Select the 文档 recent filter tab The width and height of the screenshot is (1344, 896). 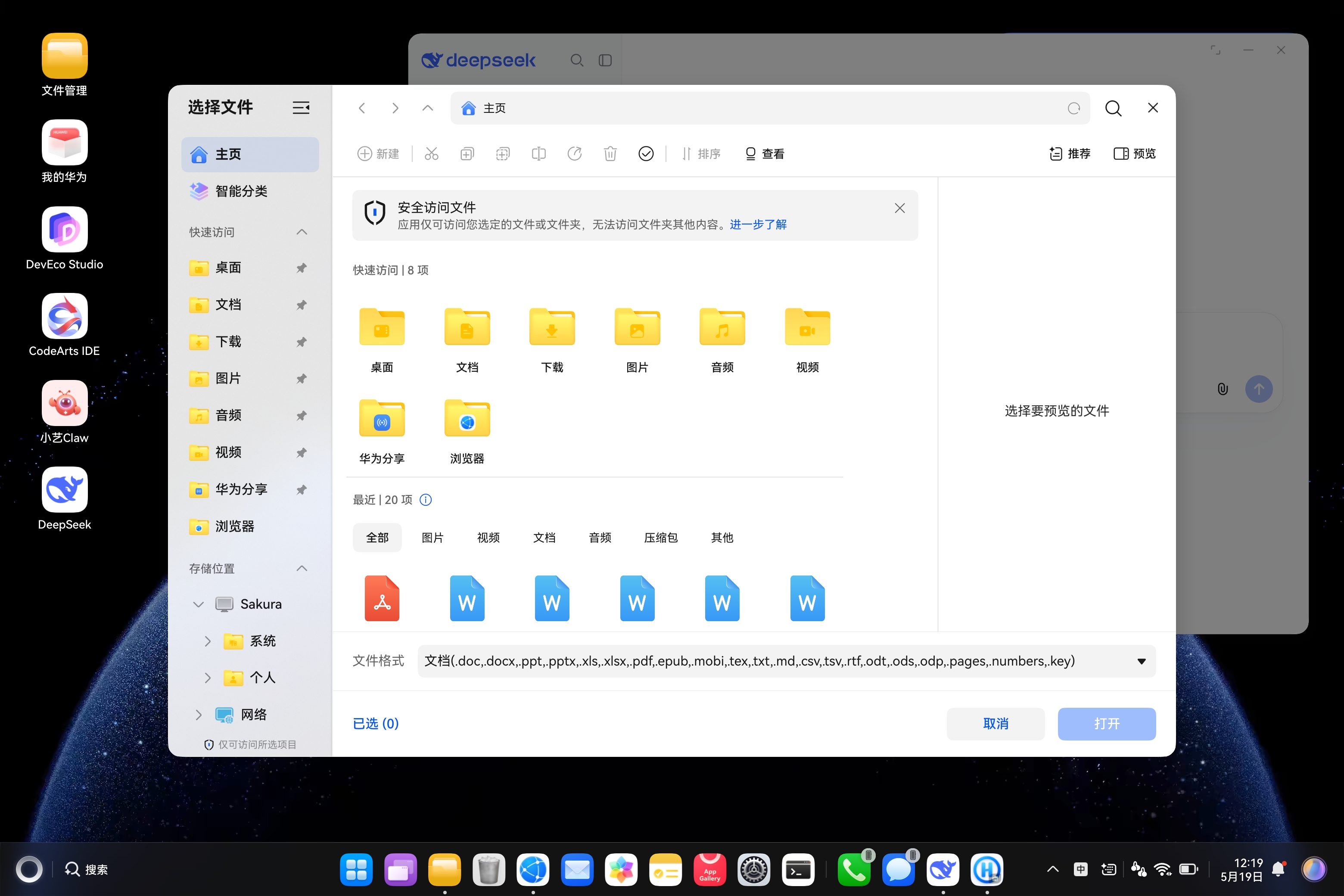544,538
